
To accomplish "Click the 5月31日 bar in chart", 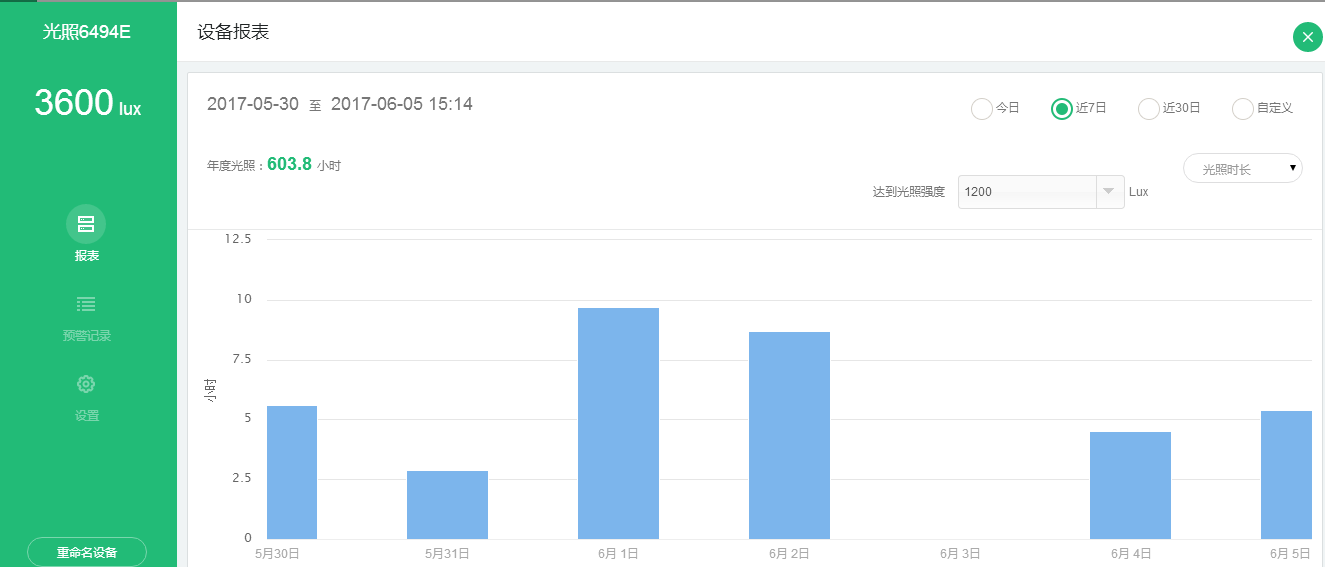I will point(447,505).
